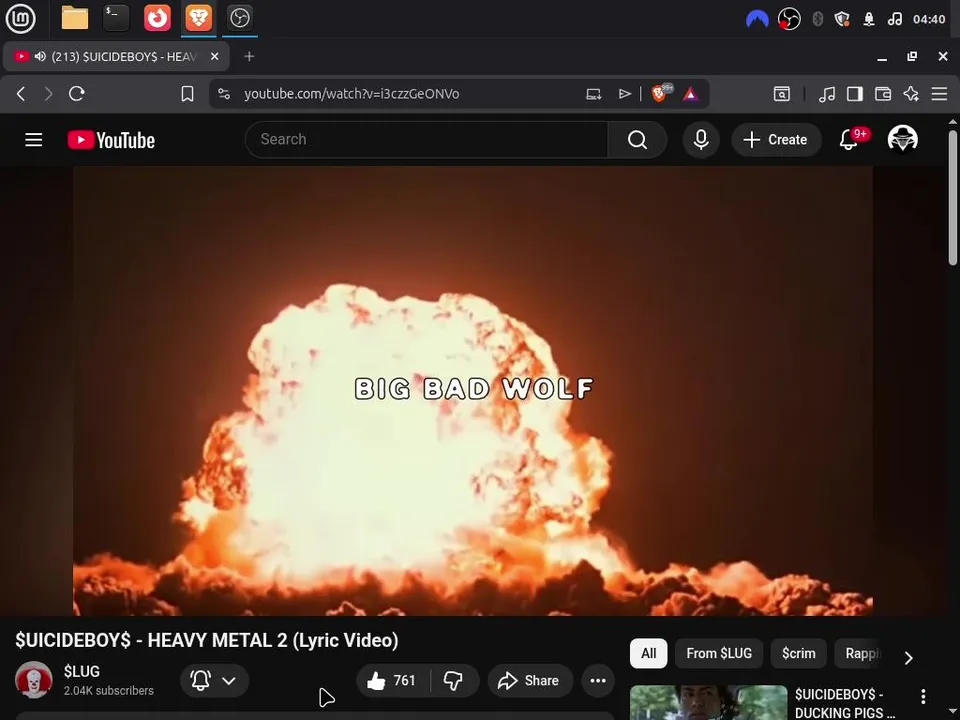Open the Linux Mint start menu
The width and height of the screenshot is (960, 720).
click(21, 18)
